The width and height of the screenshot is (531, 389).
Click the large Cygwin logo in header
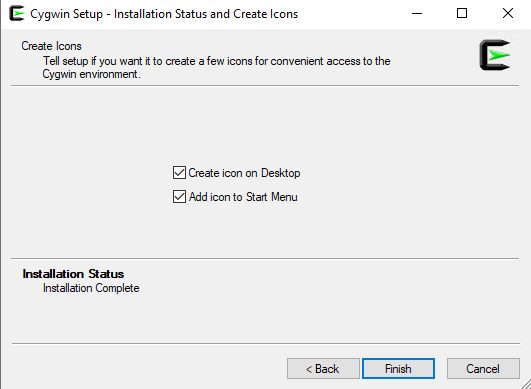tap(495, 55)
